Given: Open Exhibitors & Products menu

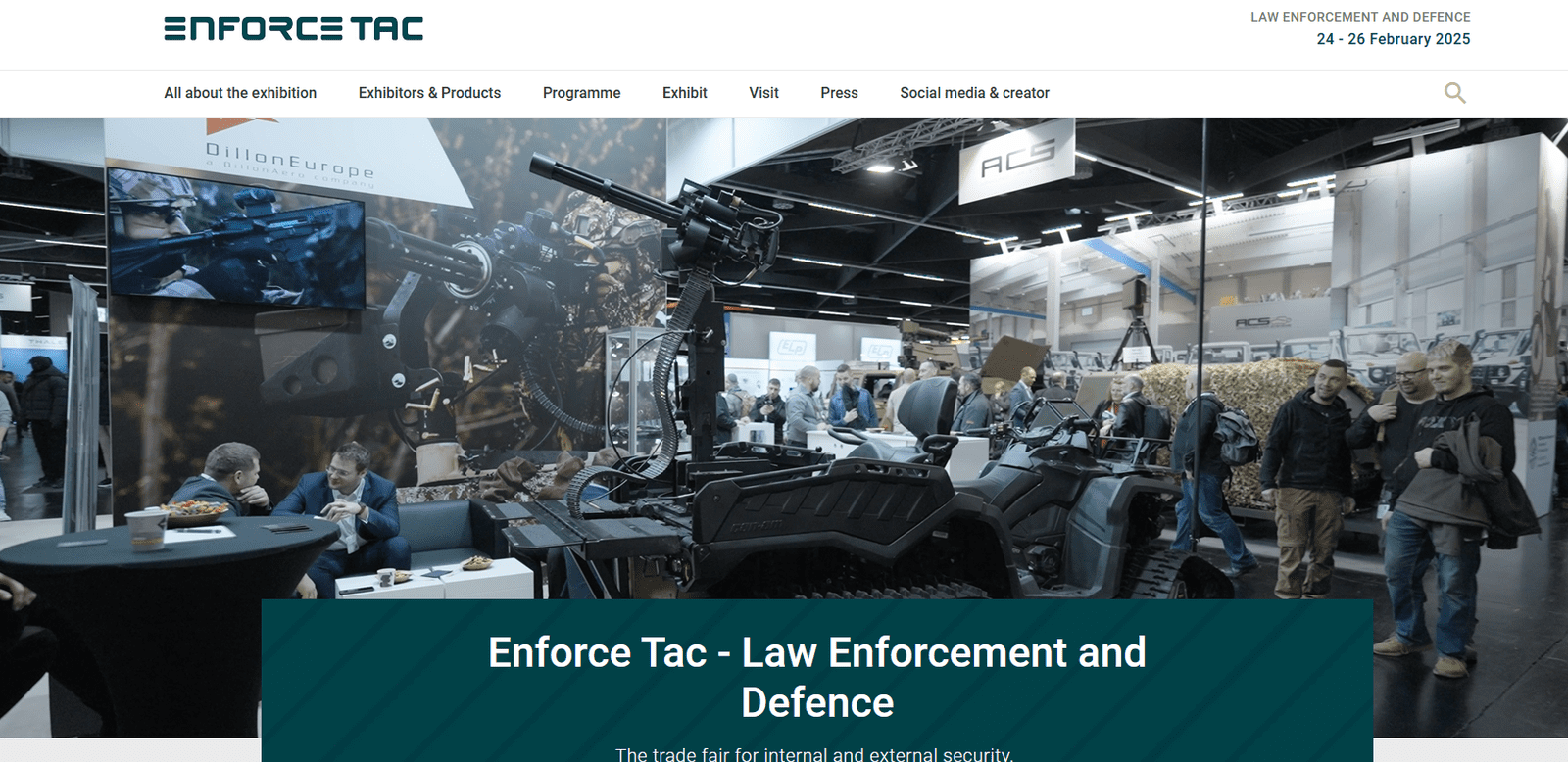Looking at the screenshot, I should (429, 93).
